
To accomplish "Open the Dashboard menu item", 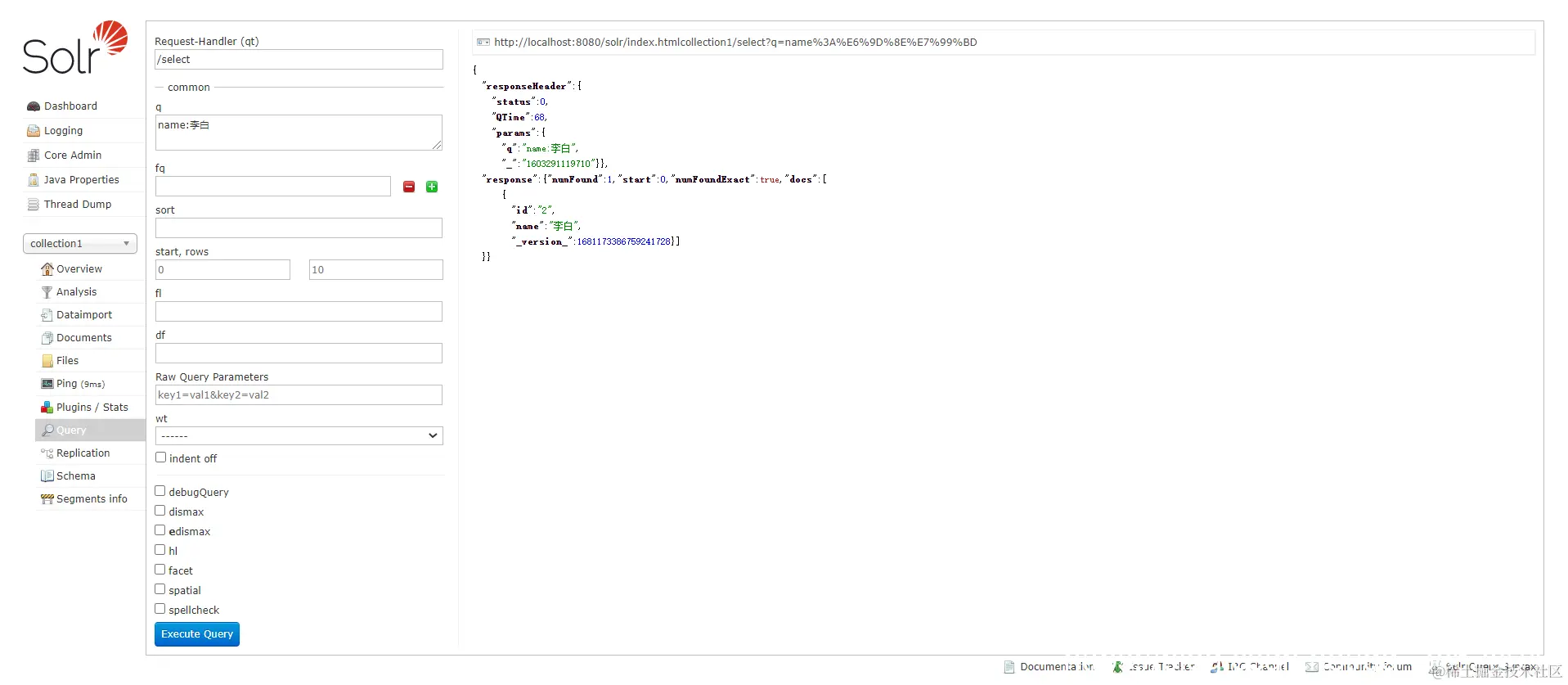I will (x=70, y=106).
